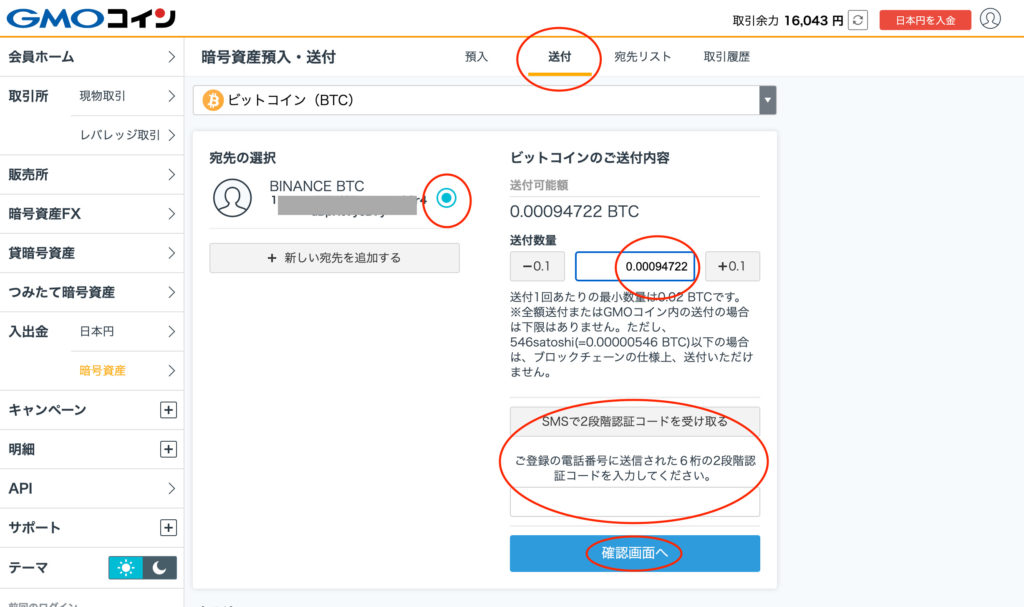Focus the 2段階認証コード input field
The image size is (1024, 607).
tap(635, 502)
